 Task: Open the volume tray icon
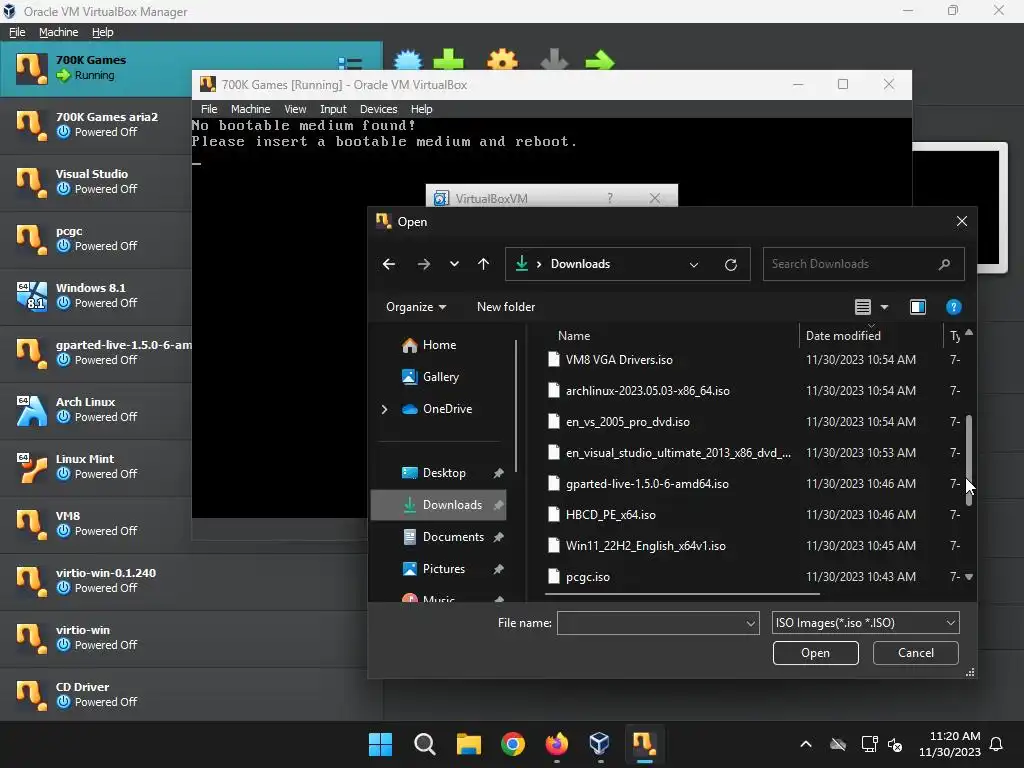pyautogui.click(x=895, y=744)
